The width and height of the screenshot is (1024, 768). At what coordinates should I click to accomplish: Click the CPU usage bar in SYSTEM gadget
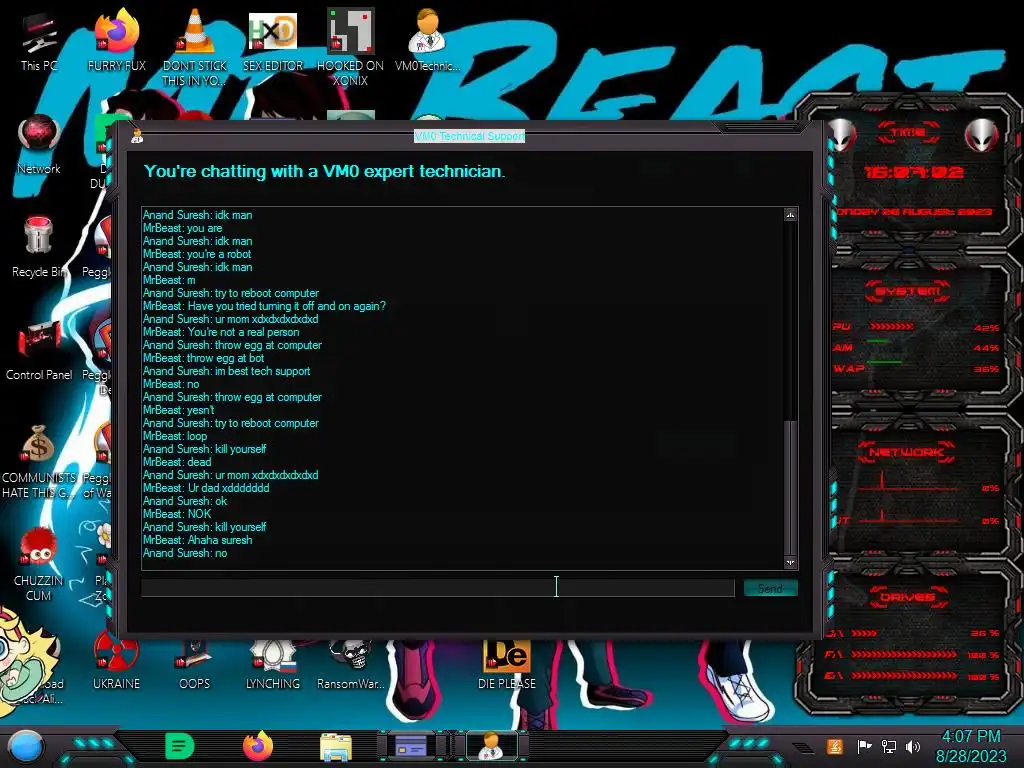(891, 327)
